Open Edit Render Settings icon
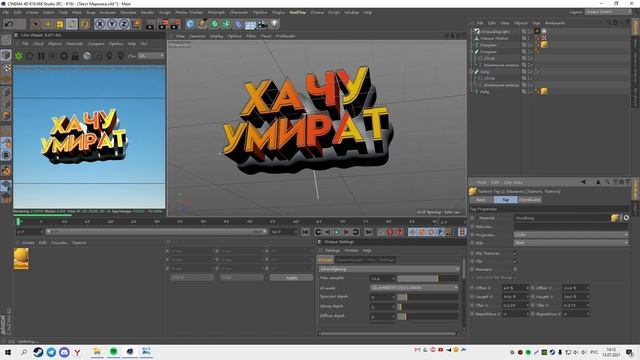Screen dimensions: 640x360 pos(176,25)
